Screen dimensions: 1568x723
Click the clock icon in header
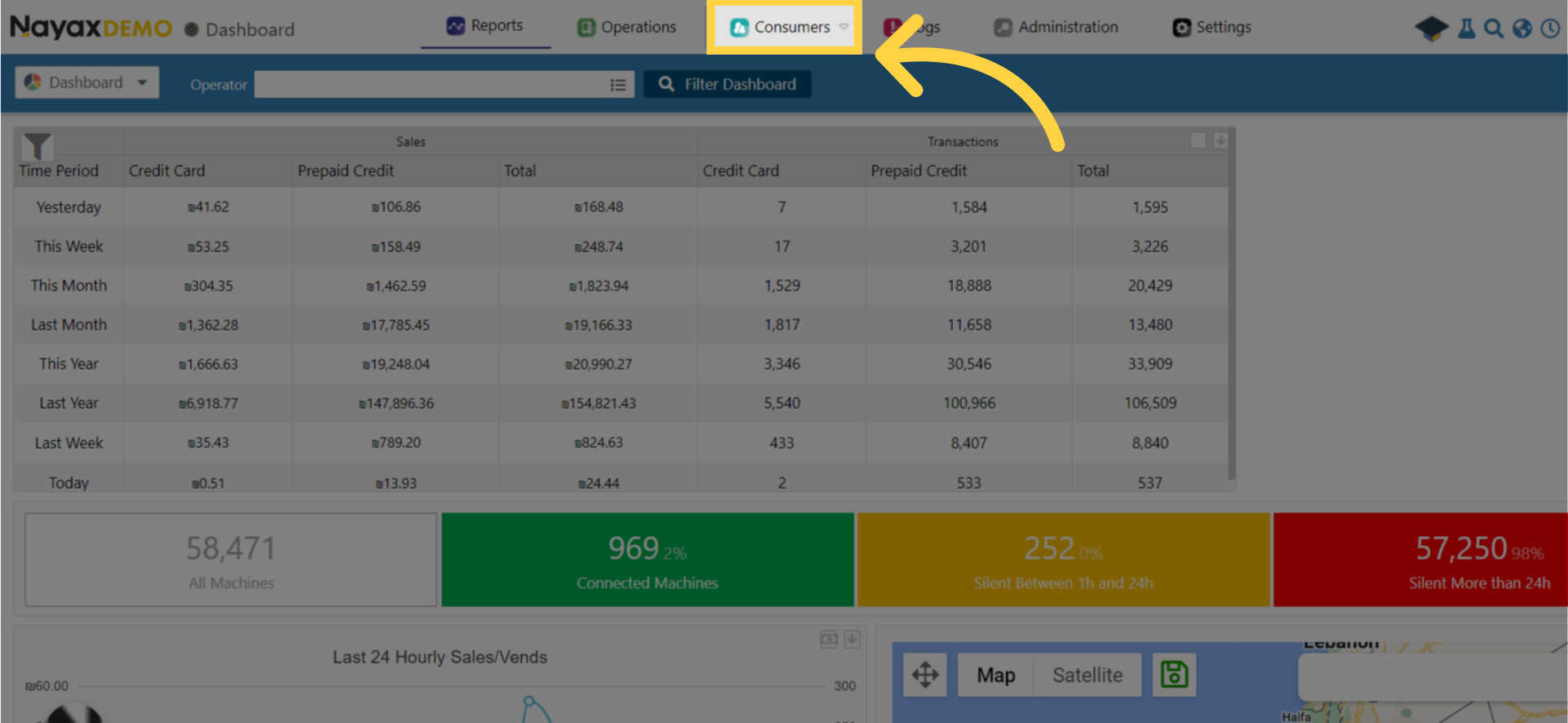(x=1550, y=29)
